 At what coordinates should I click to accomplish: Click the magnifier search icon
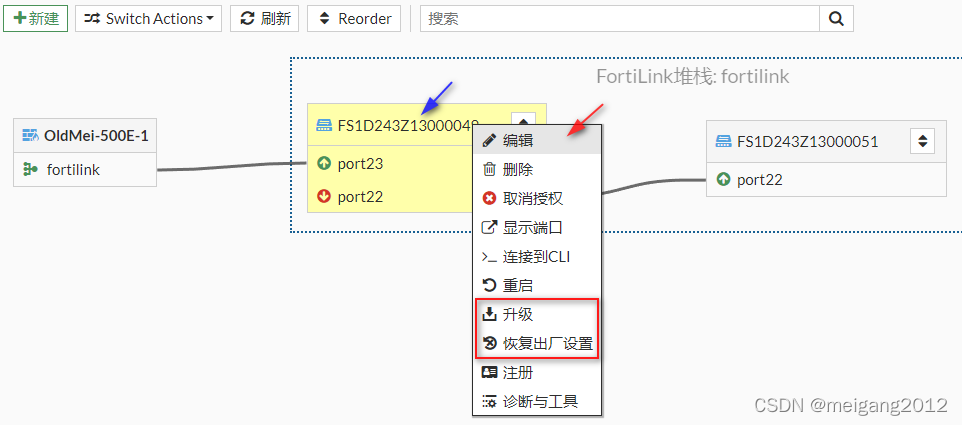(x=836, y=18)
